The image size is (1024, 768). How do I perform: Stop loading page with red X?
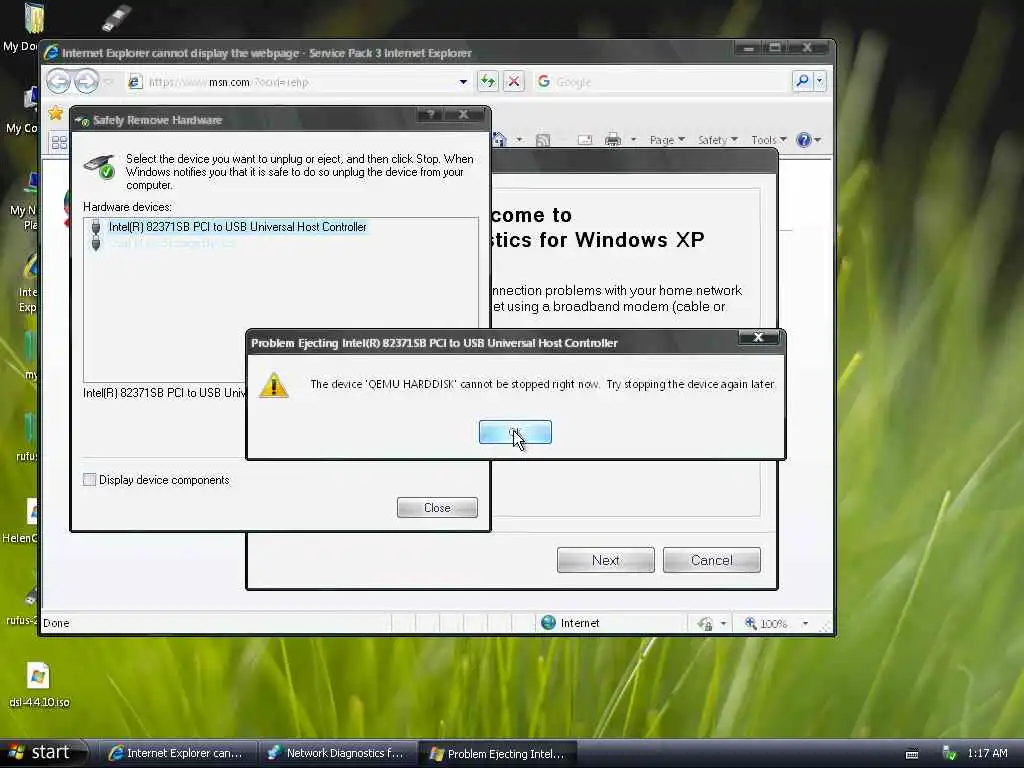point(514,82)
